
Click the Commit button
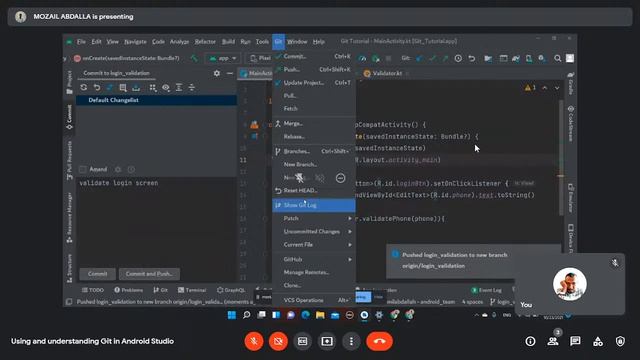98,274
